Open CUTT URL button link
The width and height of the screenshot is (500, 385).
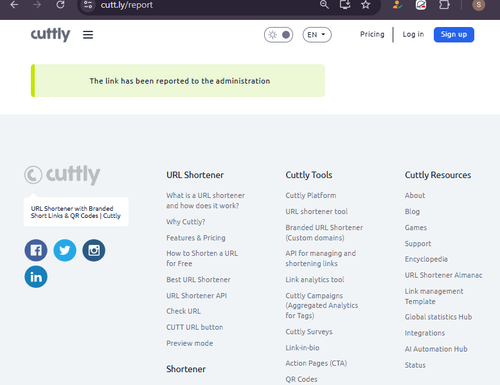point(195,327)
